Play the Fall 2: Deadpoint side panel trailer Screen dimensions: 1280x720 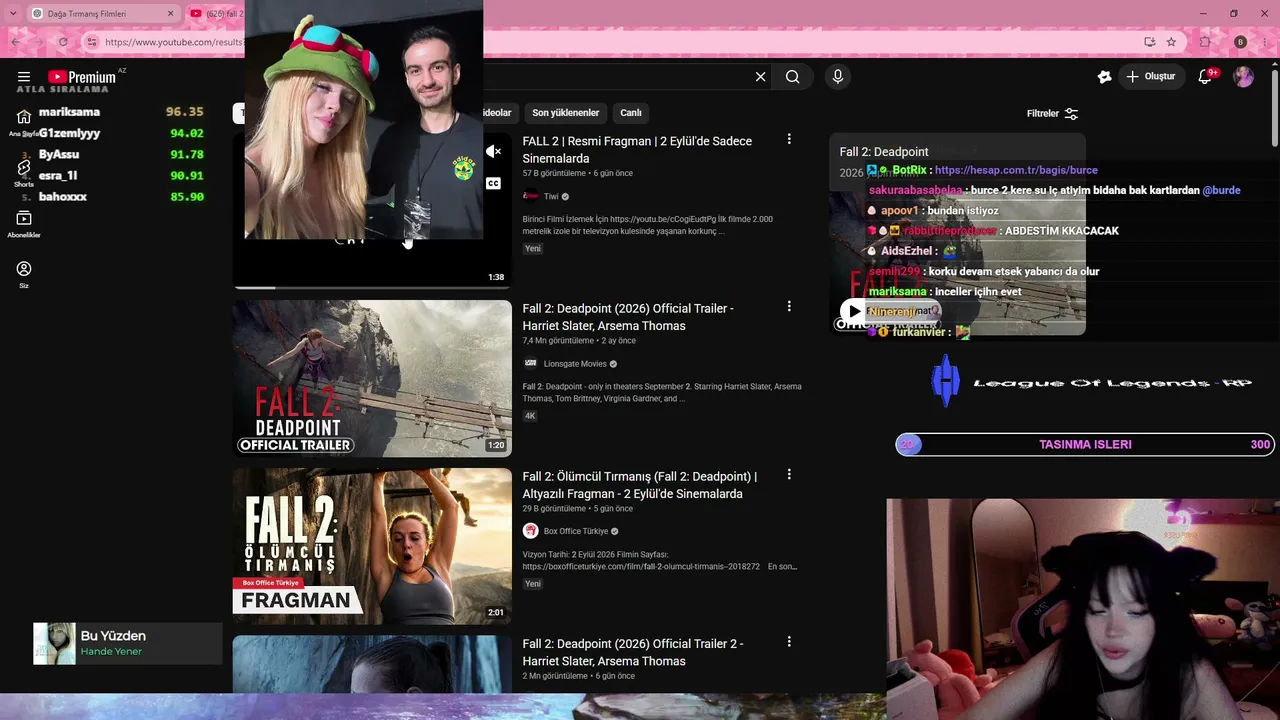(x=853, y=311)
